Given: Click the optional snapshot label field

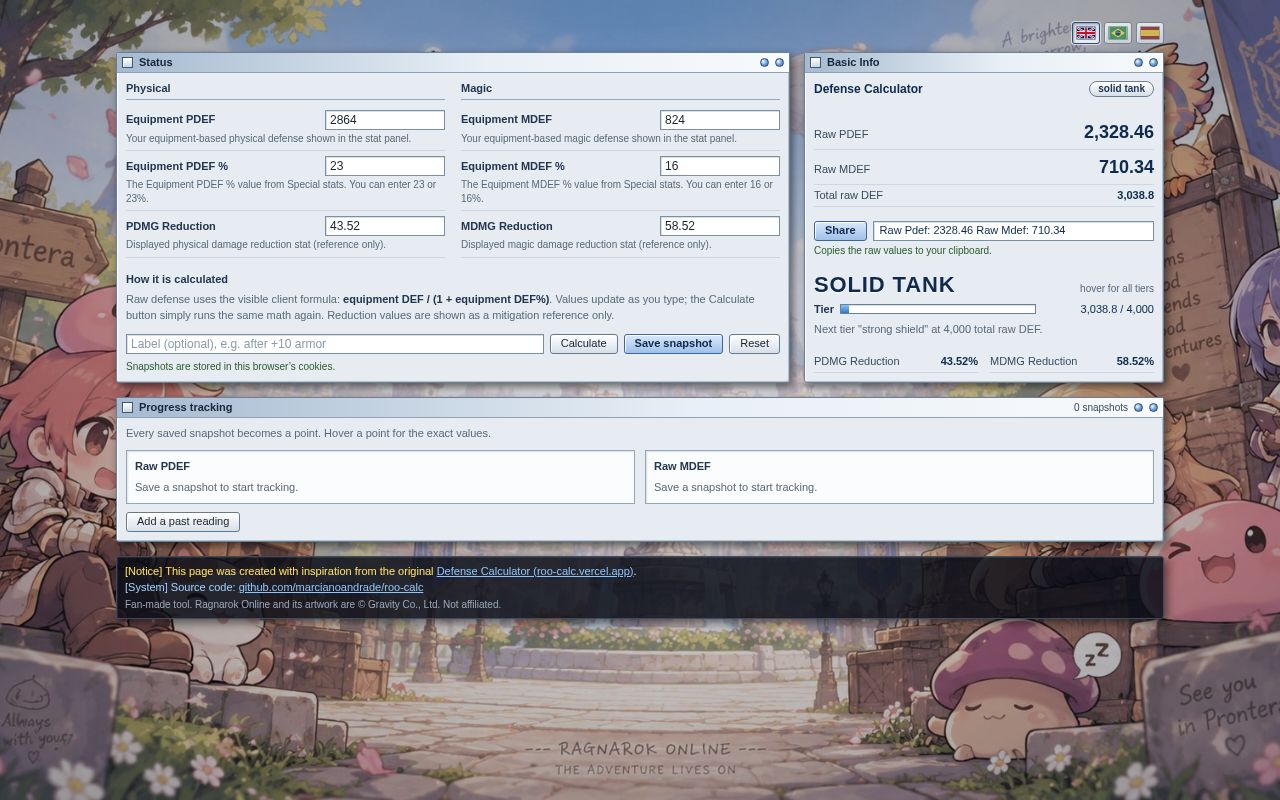Looking at the screenshot, I should pos(335,344).
